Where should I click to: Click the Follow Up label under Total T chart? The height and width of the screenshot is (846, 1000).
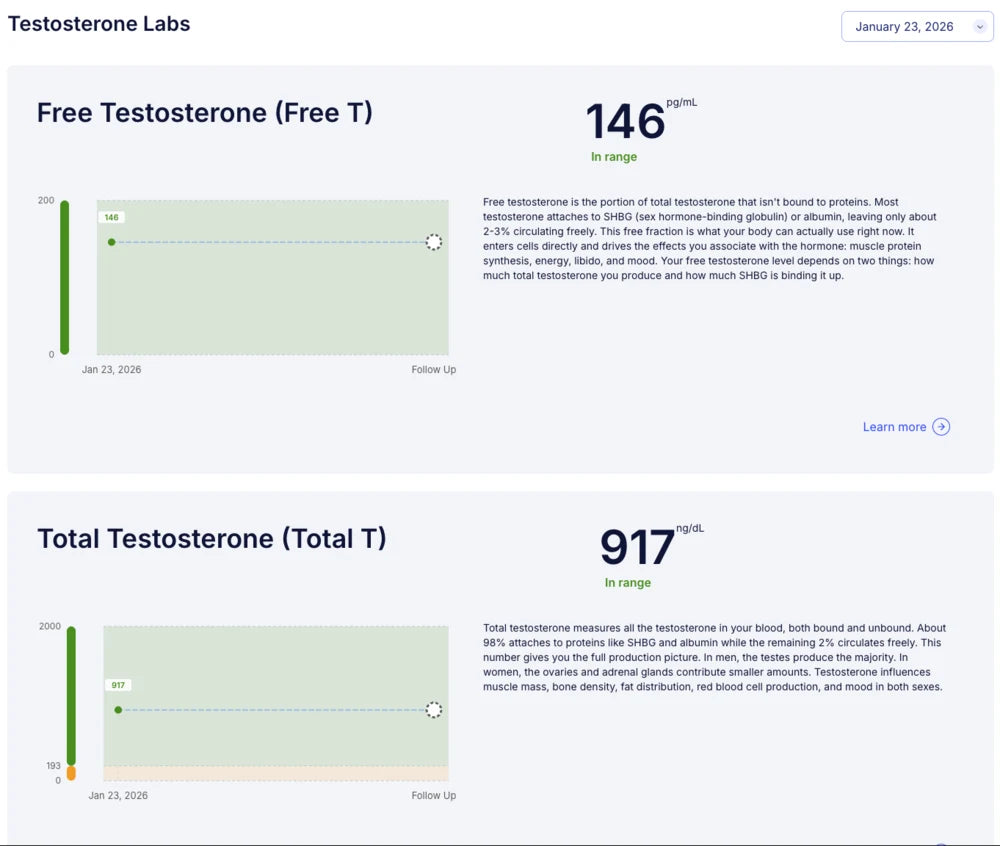click(434, 796)
